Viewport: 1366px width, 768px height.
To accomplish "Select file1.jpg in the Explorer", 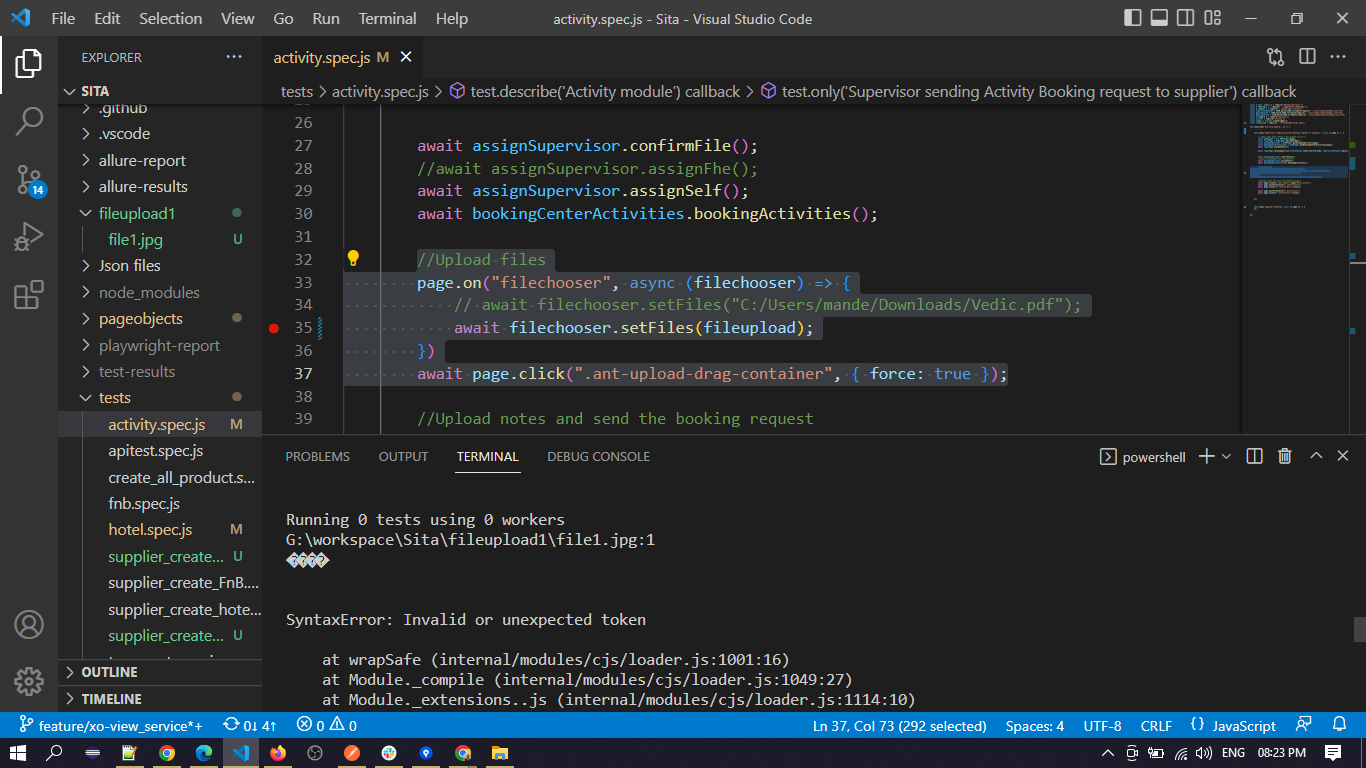I will (x=135, y=239).
